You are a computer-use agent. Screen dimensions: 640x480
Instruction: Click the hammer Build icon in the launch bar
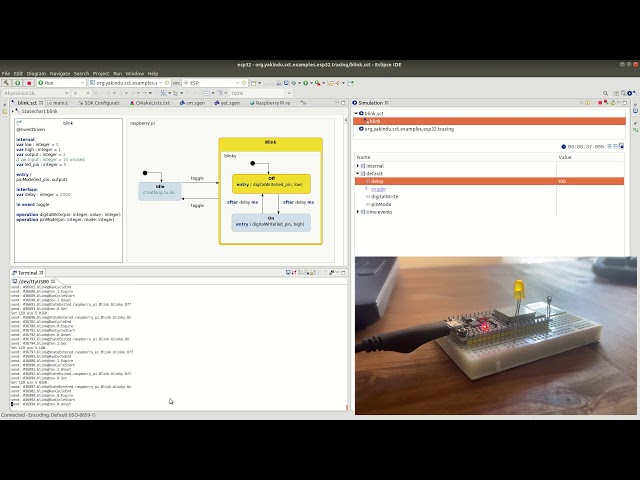(6, 83)
